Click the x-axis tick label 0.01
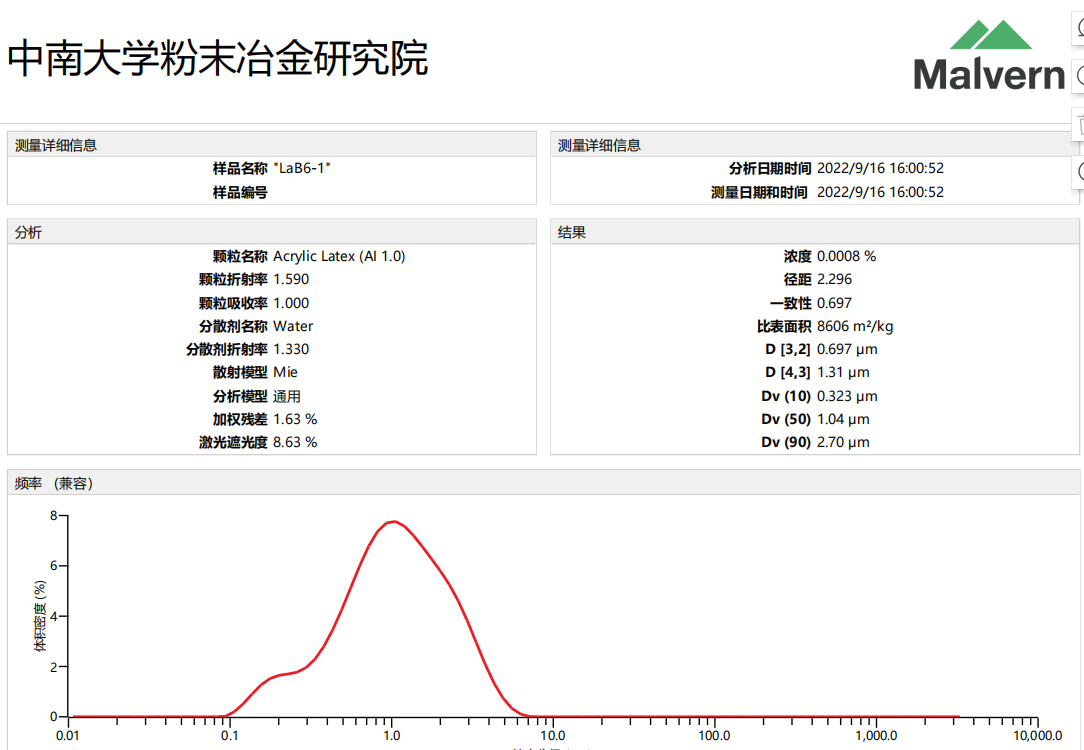Viewport: 1084px width, 750px height. 68,735
